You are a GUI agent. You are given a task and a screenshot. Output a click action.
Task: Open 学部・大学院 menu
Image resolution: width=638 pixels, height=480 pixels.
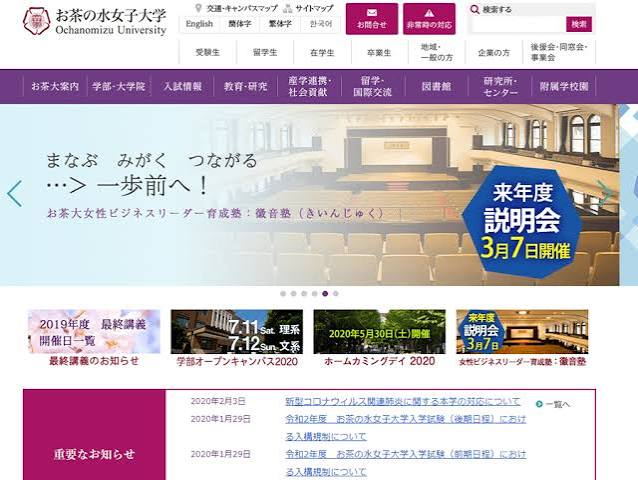point(119,86)
